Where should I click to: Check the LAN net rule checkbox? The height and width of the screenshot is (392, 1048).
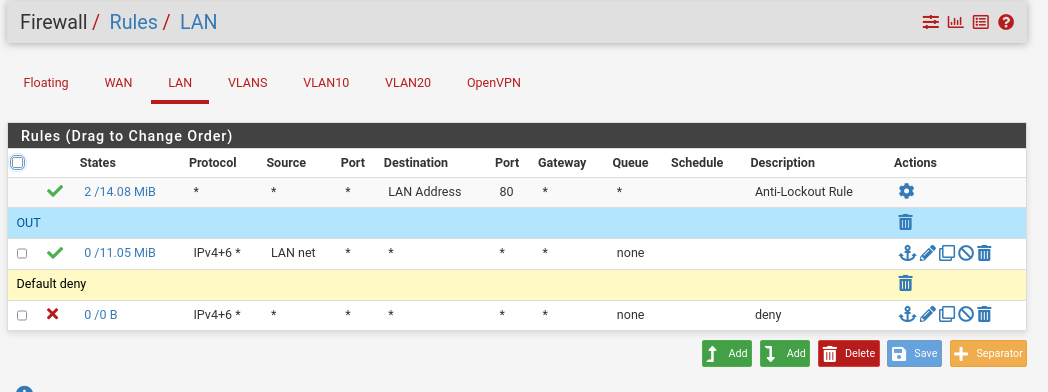(22, 254)
